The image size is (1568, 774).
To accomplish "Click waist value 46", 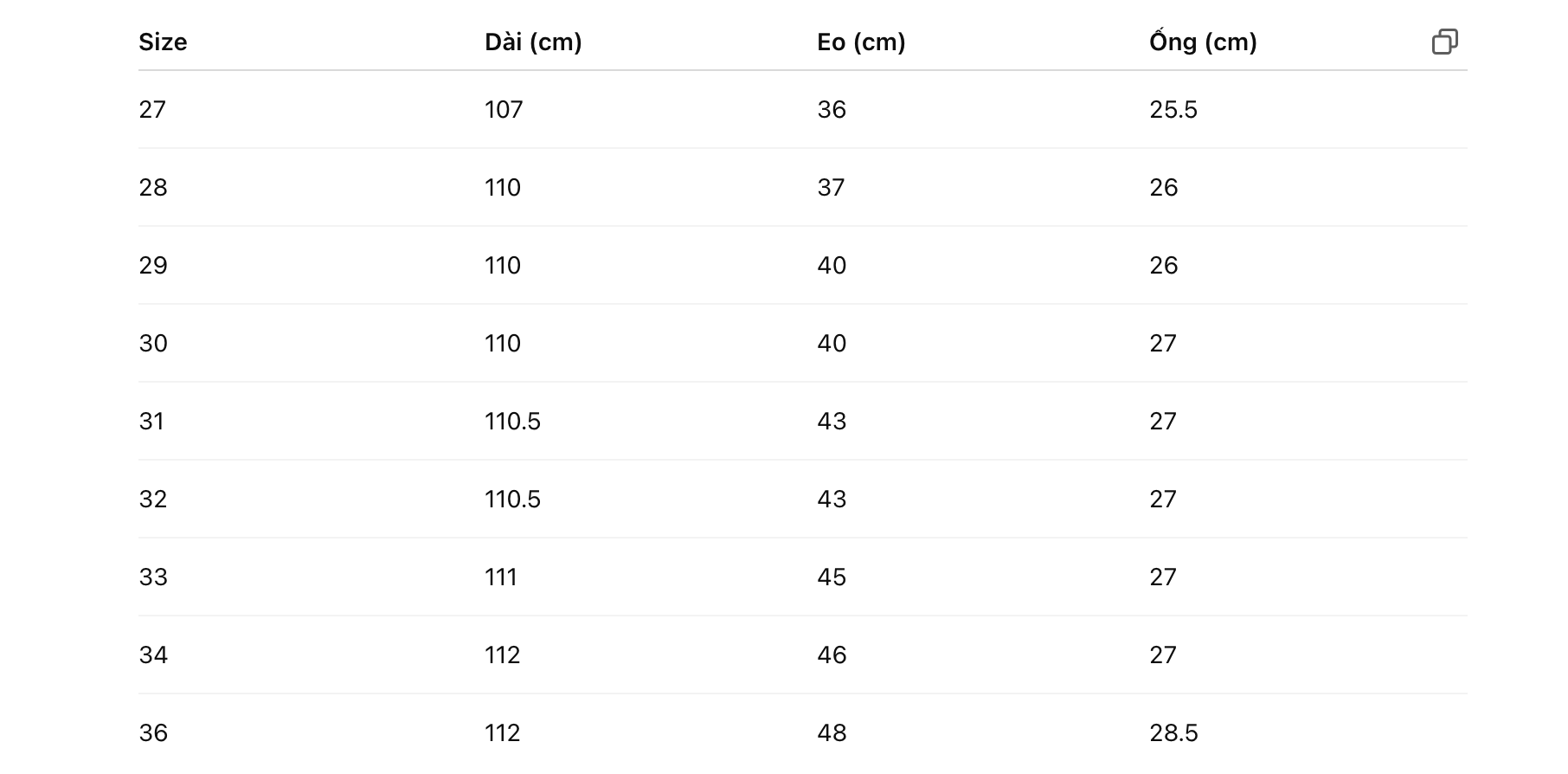I will tap(832, 655).
